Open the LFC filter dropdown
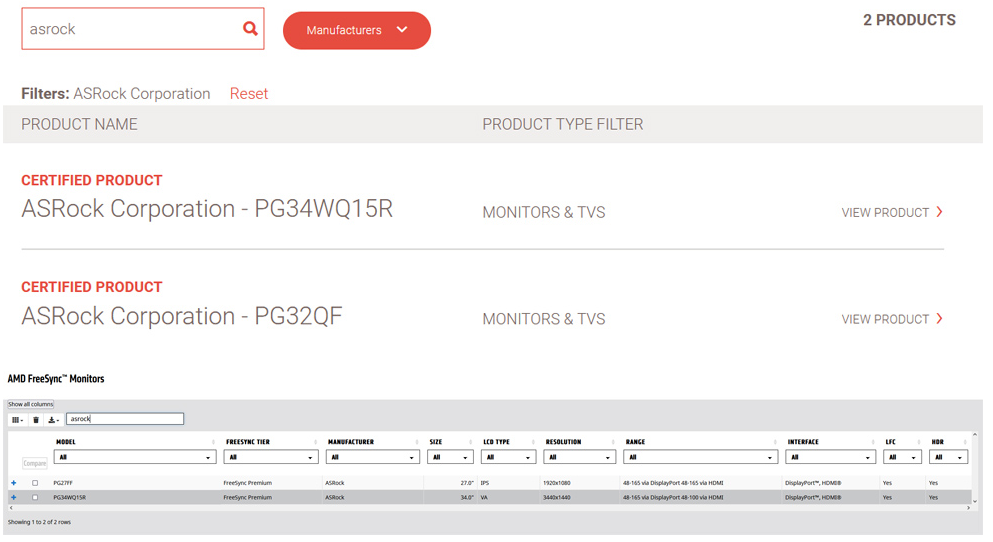The image size is (993, 542). click(x=902, y=457)
